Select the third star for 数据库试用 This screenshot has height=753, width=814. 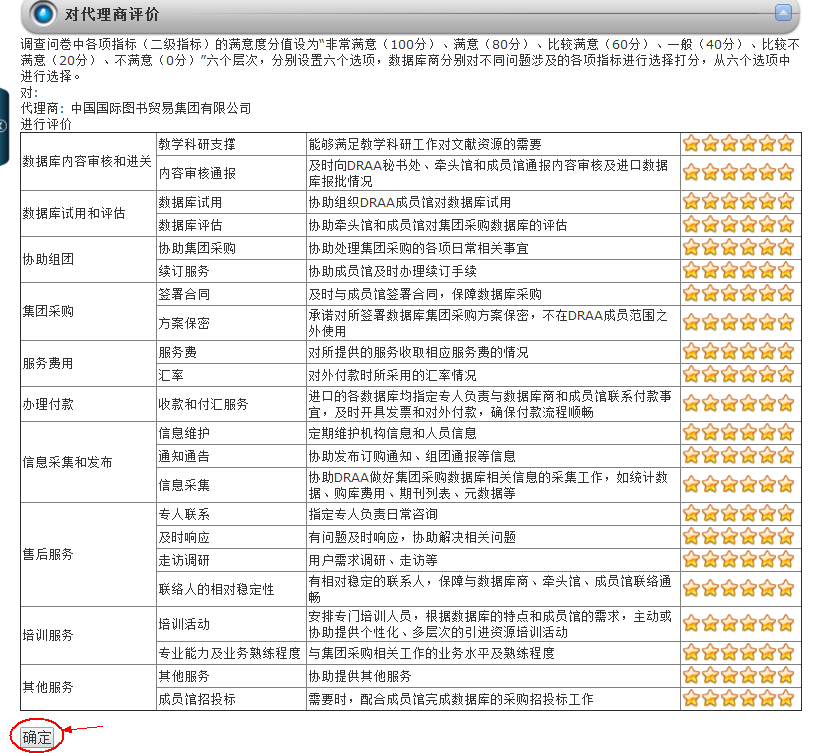[x=729, y=202]
